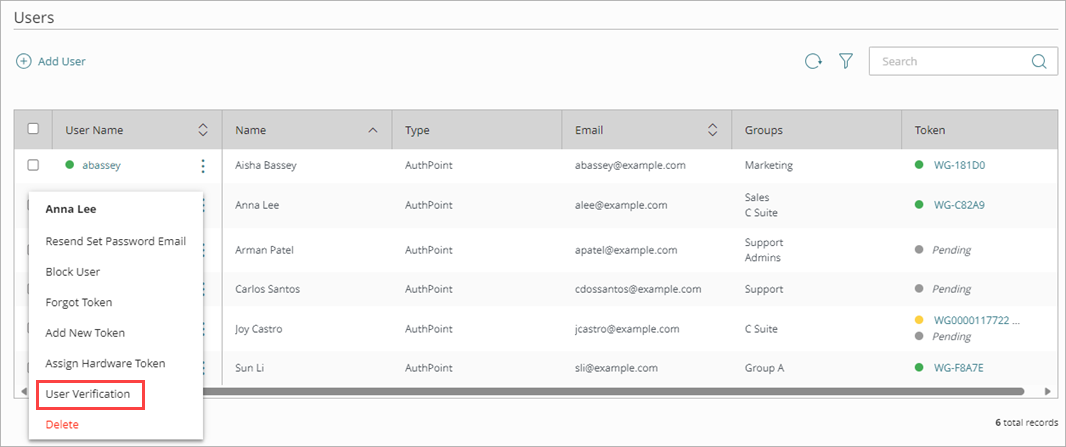
Task: Click the green token status dot for WG-181D0
Action: point(919,164)
